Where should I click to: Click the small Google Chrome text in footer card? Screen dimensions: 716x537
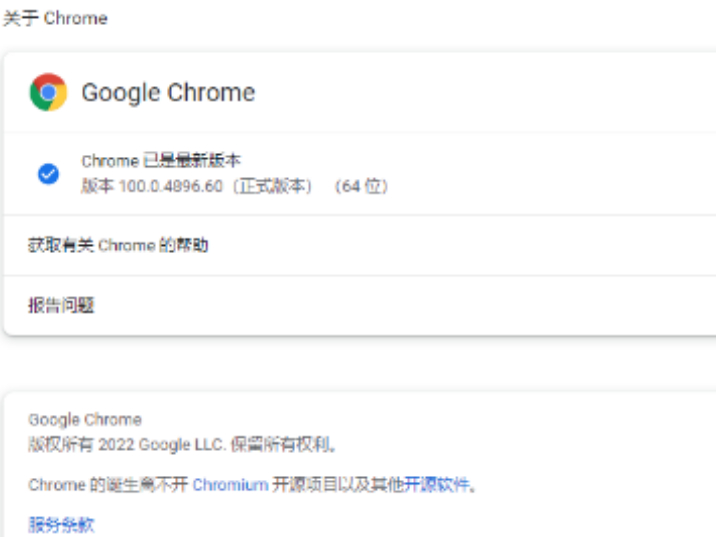(85, 419)
